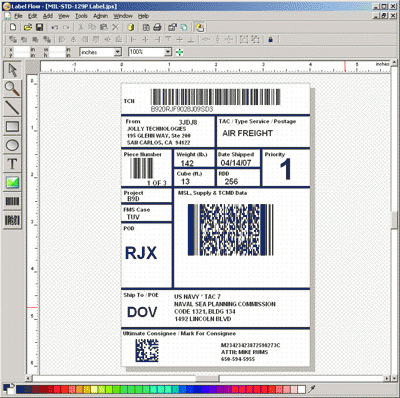Choose the line drawing tool

[x=12, y=107]
